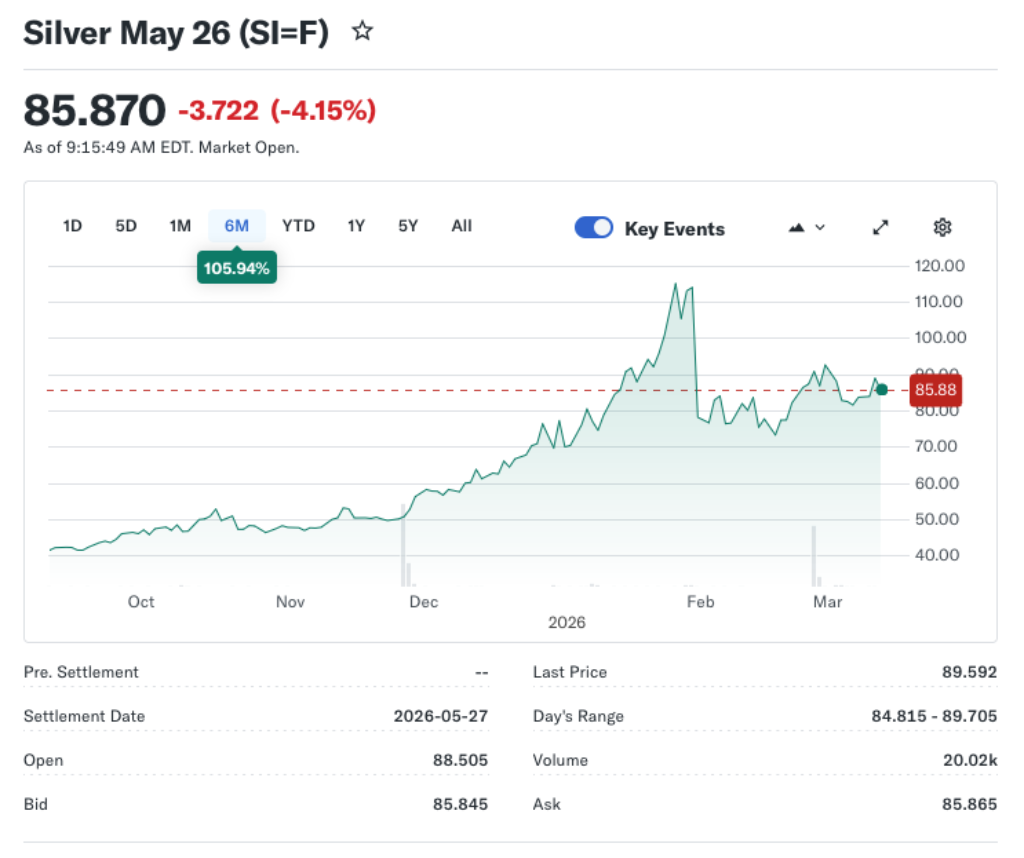Select the 1M range tab
Screen dimensions: 1024x858
click(x=179, y=226)
